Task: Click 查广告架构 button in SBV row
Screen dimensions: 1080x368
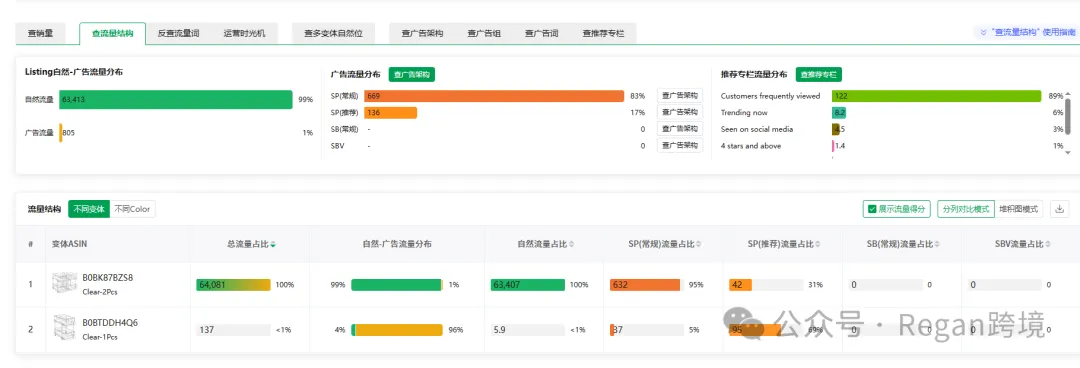Action: (x=680, y=145)
